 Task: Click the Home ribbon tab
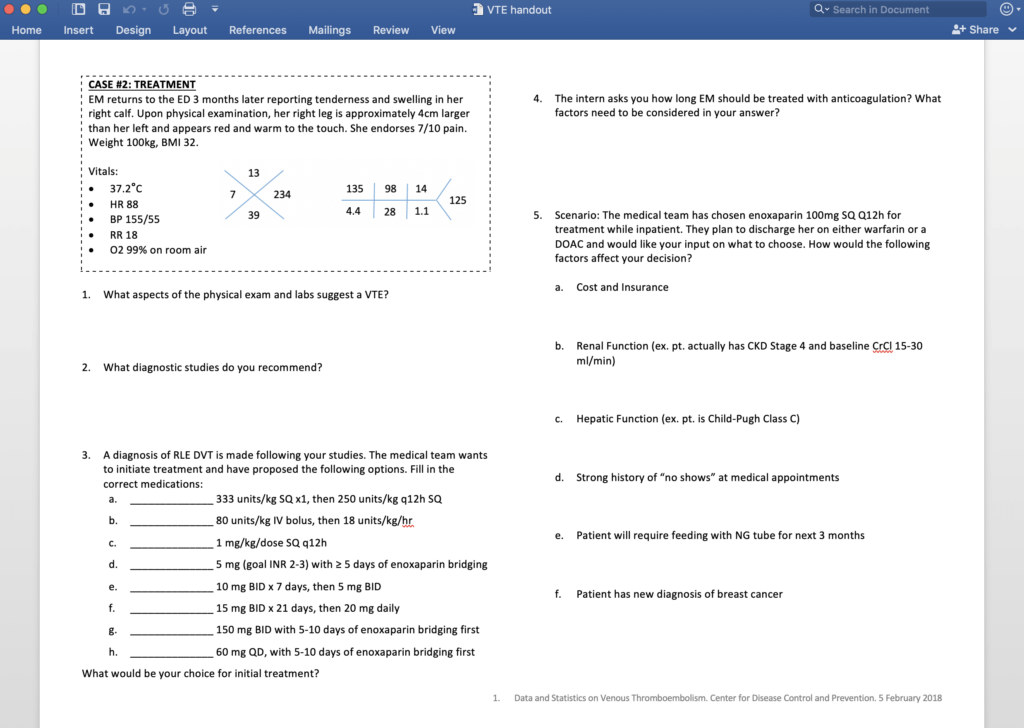(26, 30)
